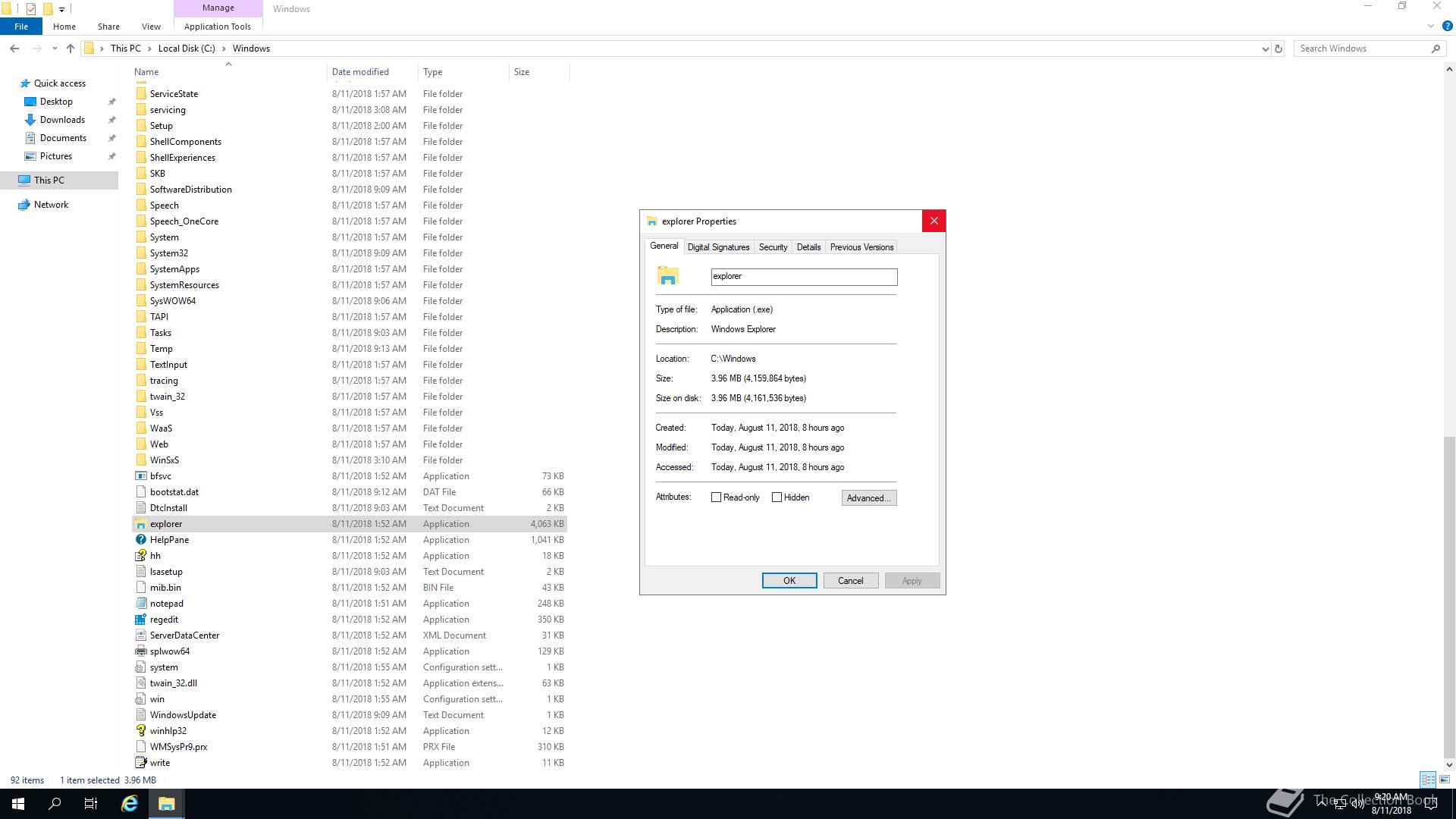Switch to the Home ribbon tab
1456x819 pixels.
[64, 27]
